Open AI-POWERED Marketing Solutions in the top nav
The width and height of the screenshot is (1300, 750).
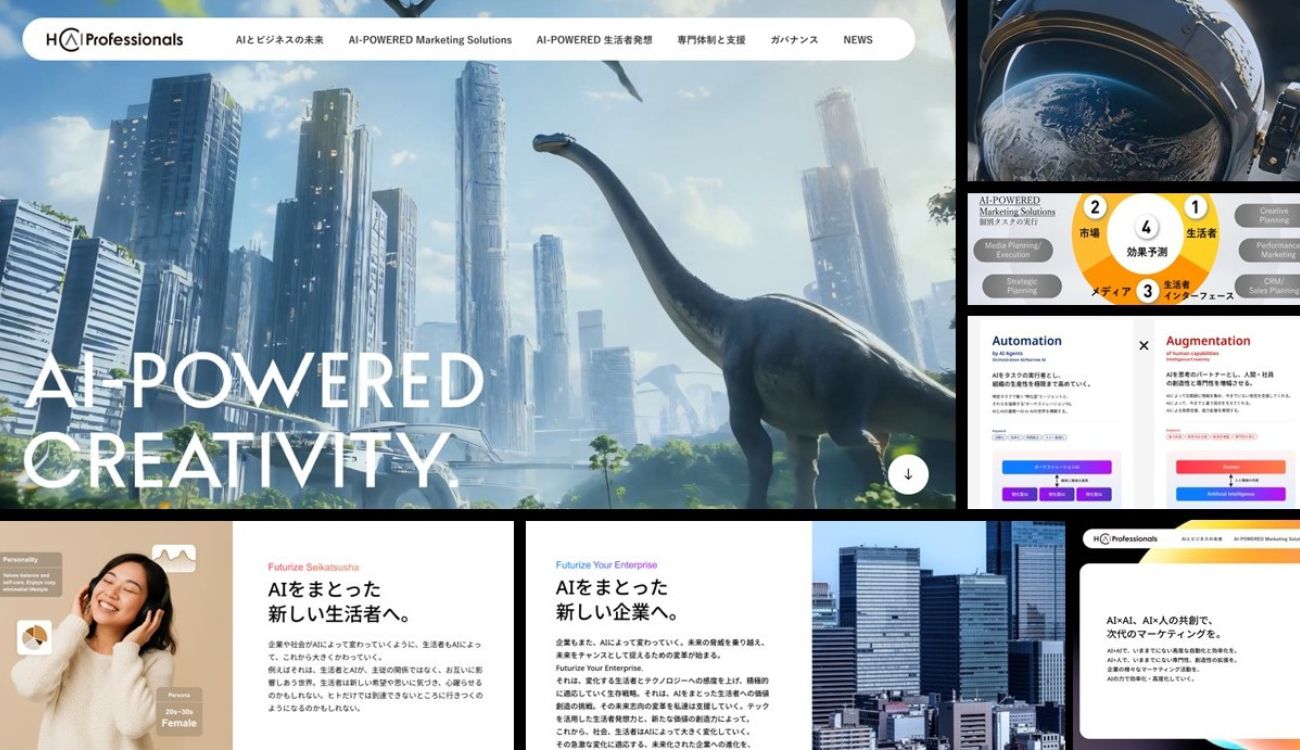[x=430, y=40]
